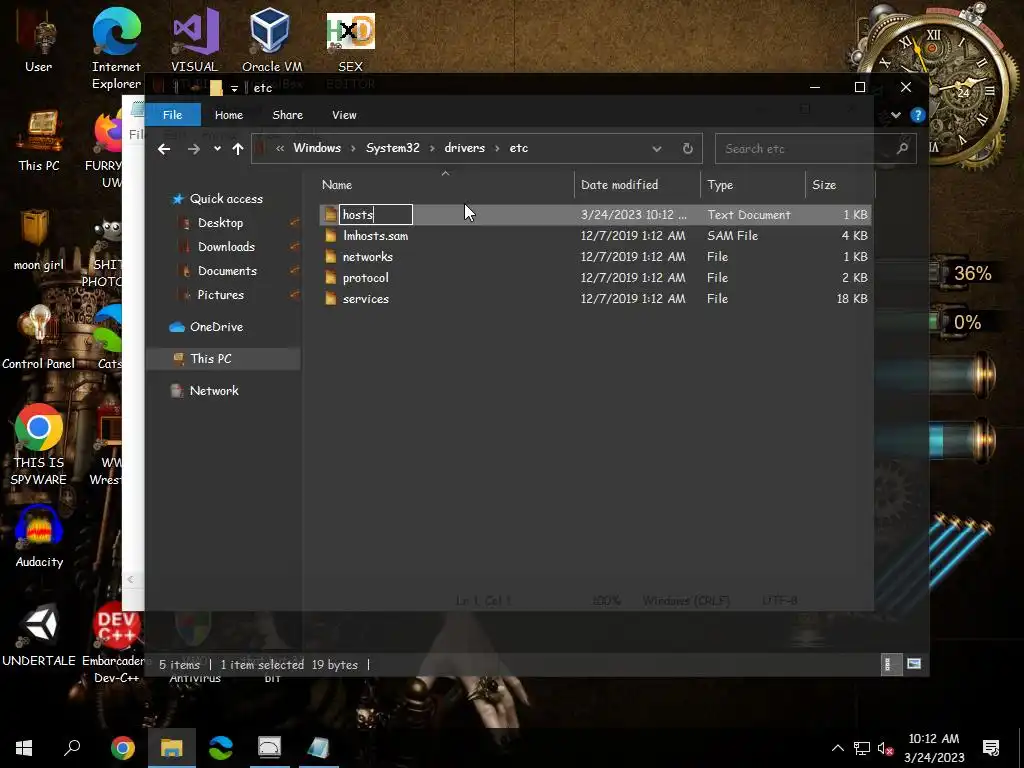Switch to large icons view layout
Viewport: 1024px width, 768px height.
click(914, 665)
